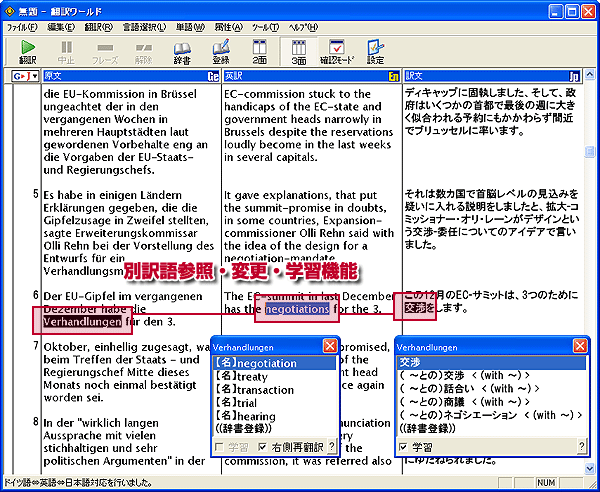
Task: Open help button in English Verhandlungen popup
Action: click(332, 446)
